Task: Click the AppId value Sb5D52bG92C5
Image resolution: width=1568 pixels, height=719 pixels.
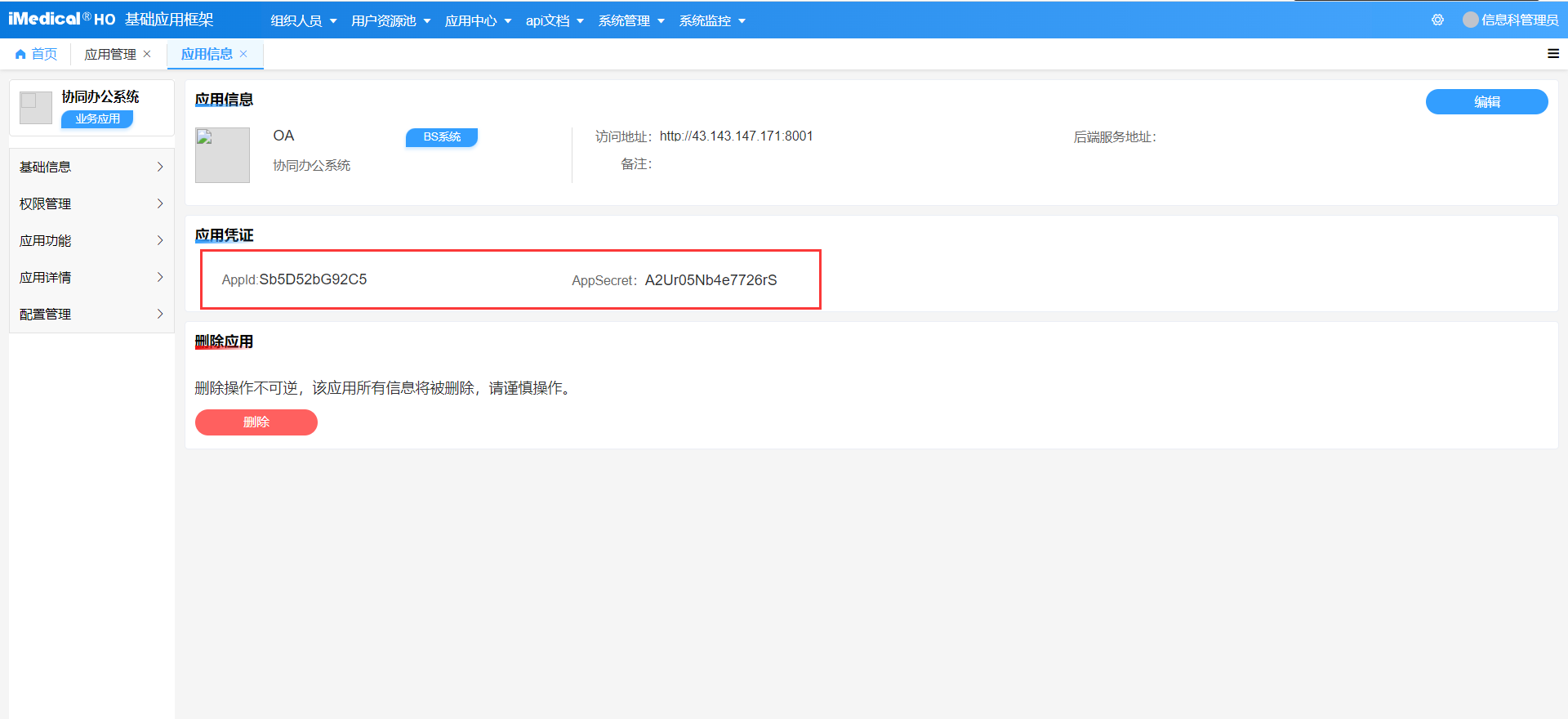Action: [x=313, y=279]
